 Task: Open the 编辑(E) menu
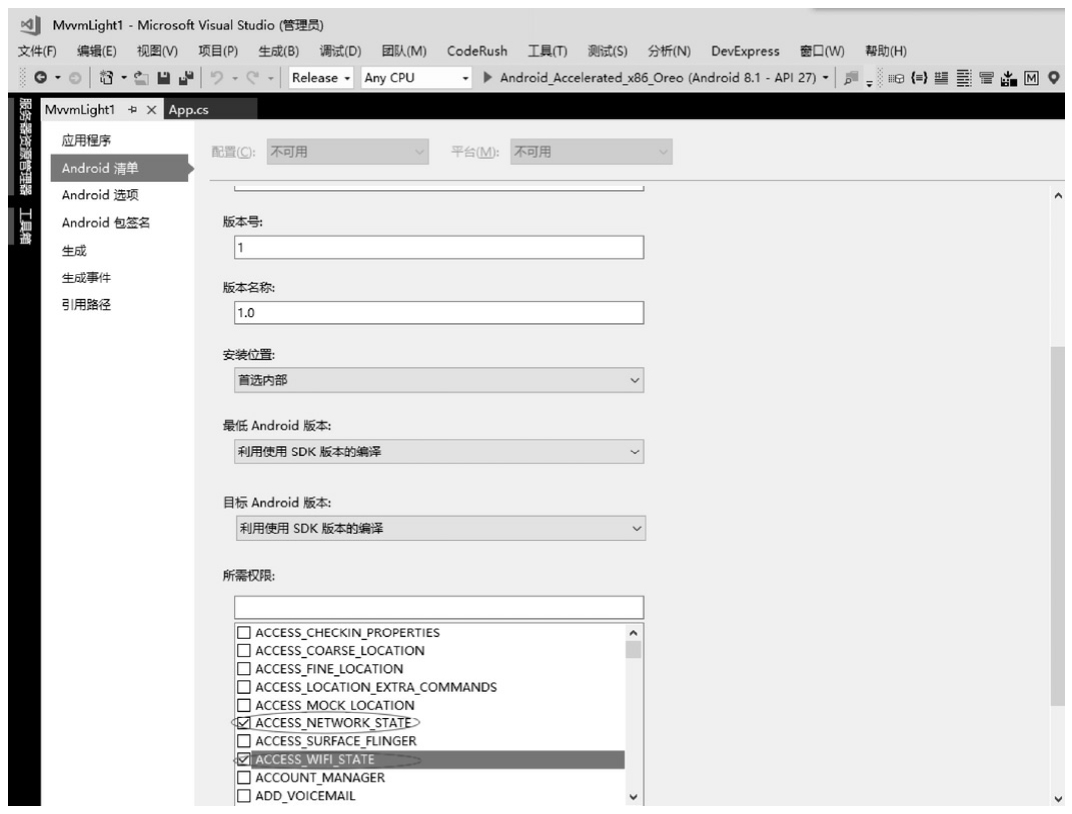coord(96,51)
